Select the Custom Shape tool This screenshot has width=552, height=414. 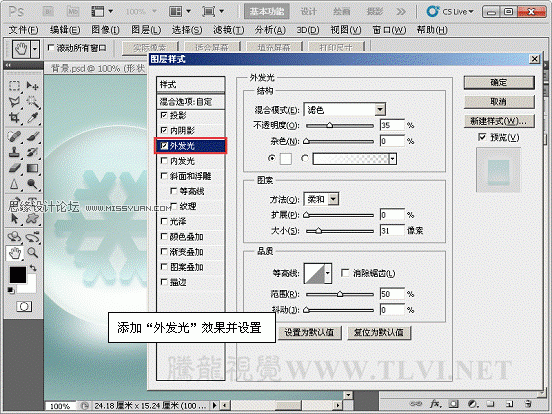click(x=32, y=219)
